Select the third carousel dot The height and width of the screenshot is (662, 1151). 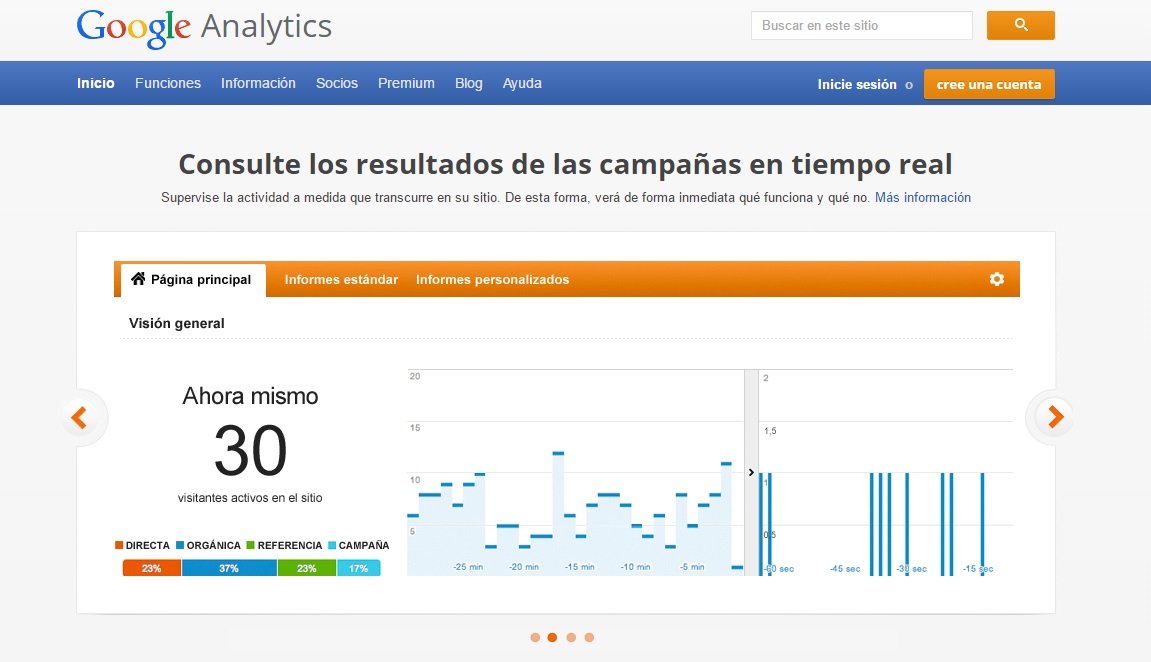coord(571,637)
